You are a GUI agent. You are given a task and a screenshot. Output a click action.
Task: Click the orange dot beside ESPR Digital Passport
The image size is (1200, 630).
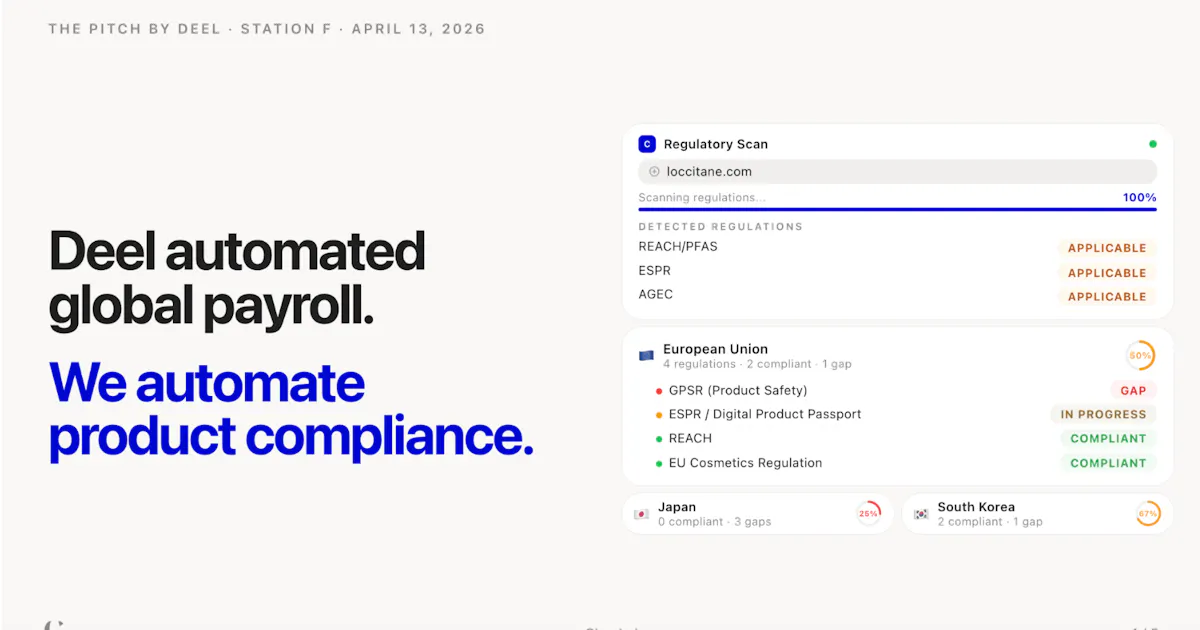[659, 415]
